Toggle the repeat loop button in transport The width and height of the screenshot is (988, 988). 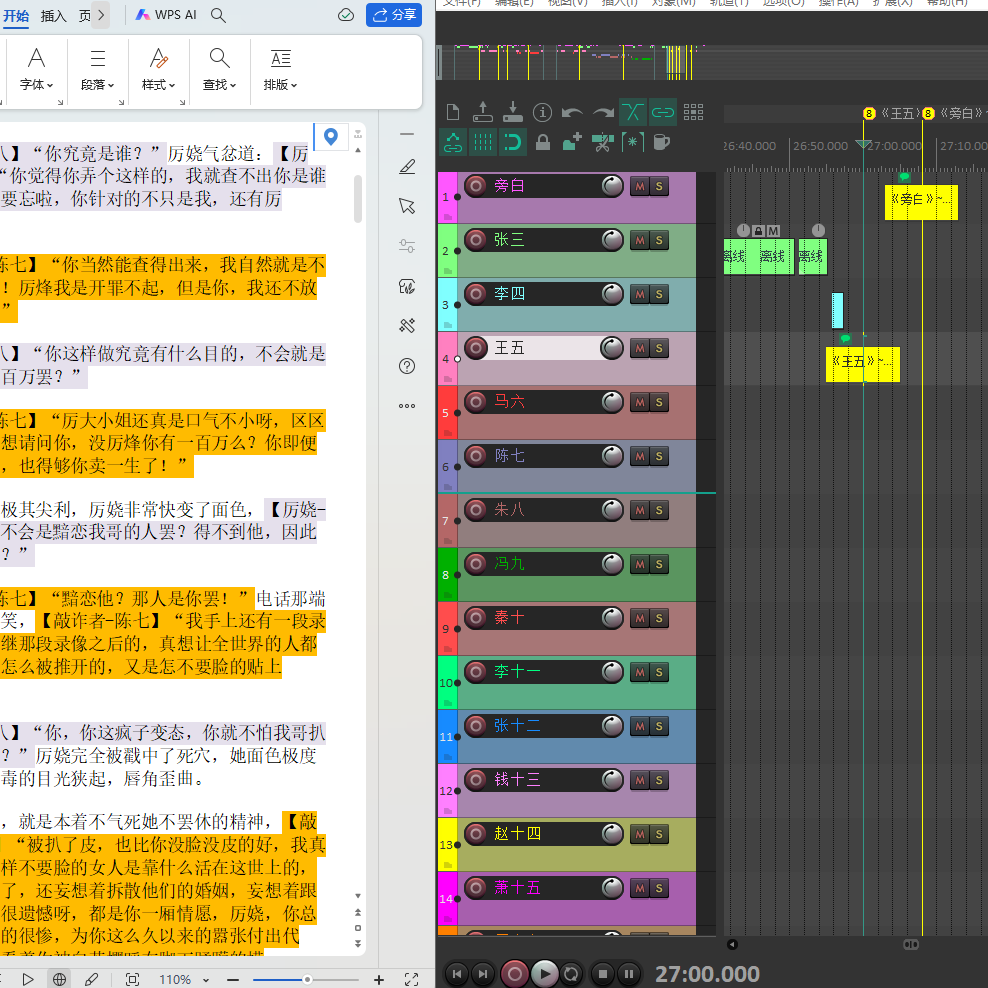571,974
